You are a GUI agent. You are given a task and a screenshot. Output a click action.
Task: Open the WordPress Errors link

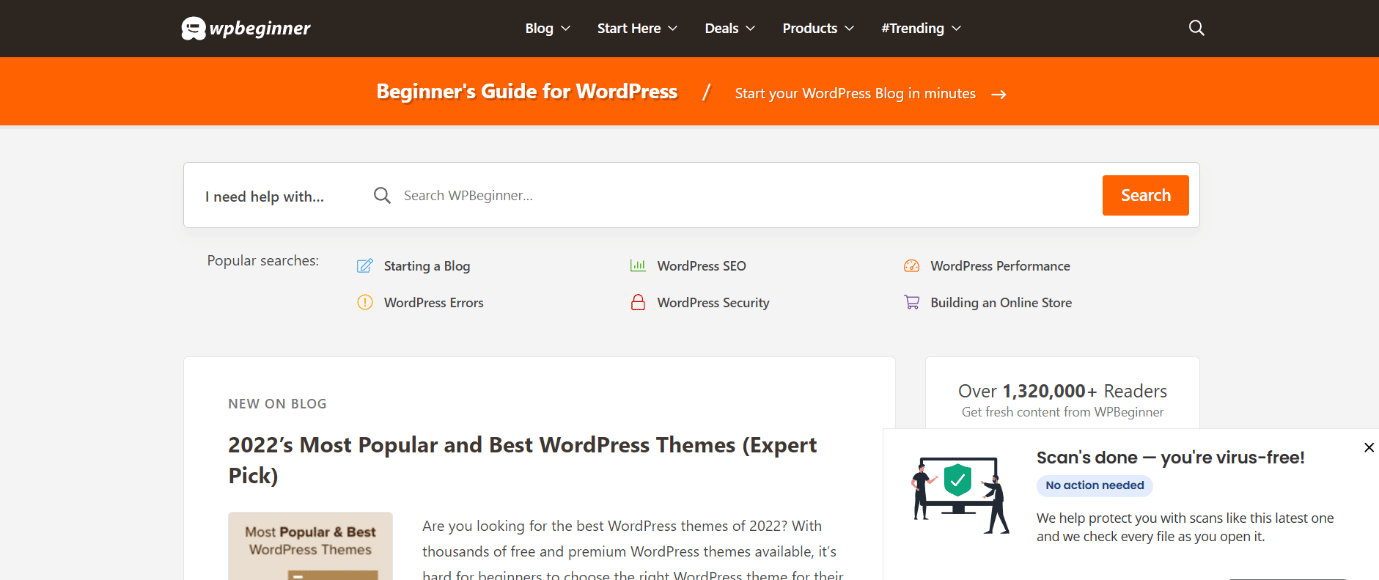pos(434,302)
